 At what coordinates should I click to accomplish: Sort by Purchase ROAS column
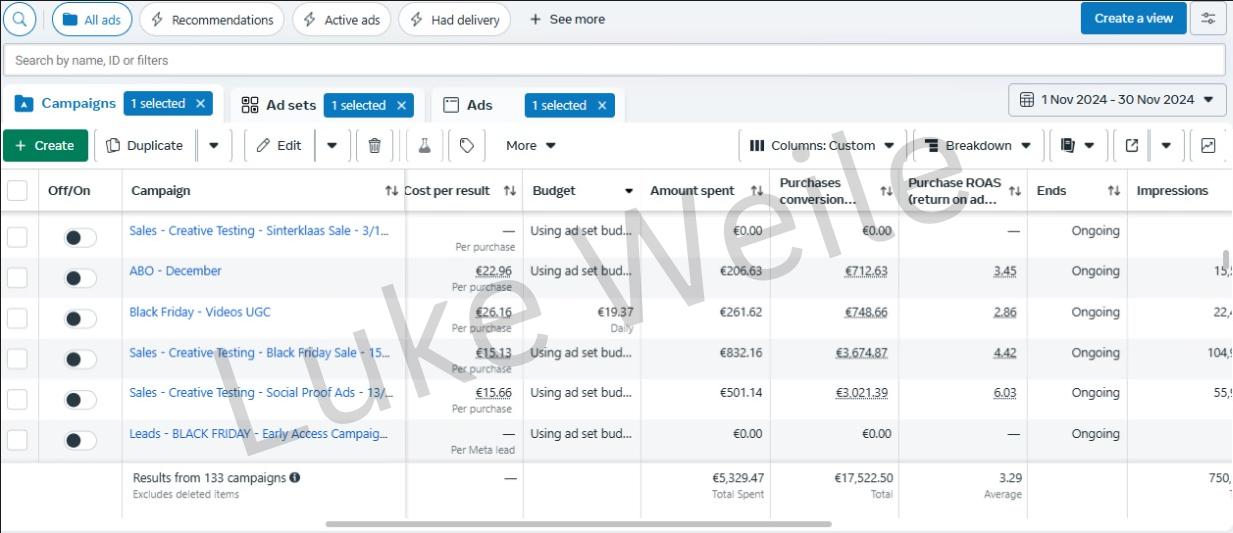[1013, 190]
